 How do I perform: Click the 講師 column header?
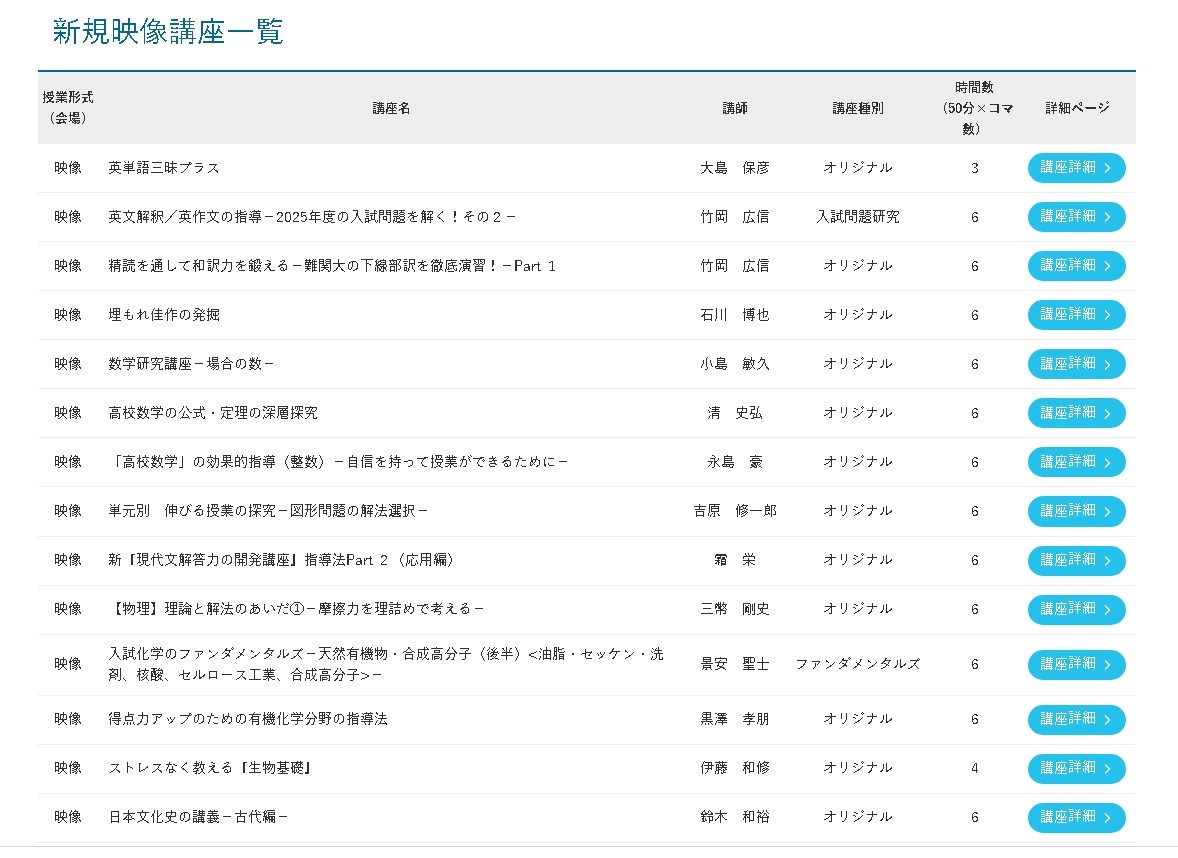click(x=735, y=108)
